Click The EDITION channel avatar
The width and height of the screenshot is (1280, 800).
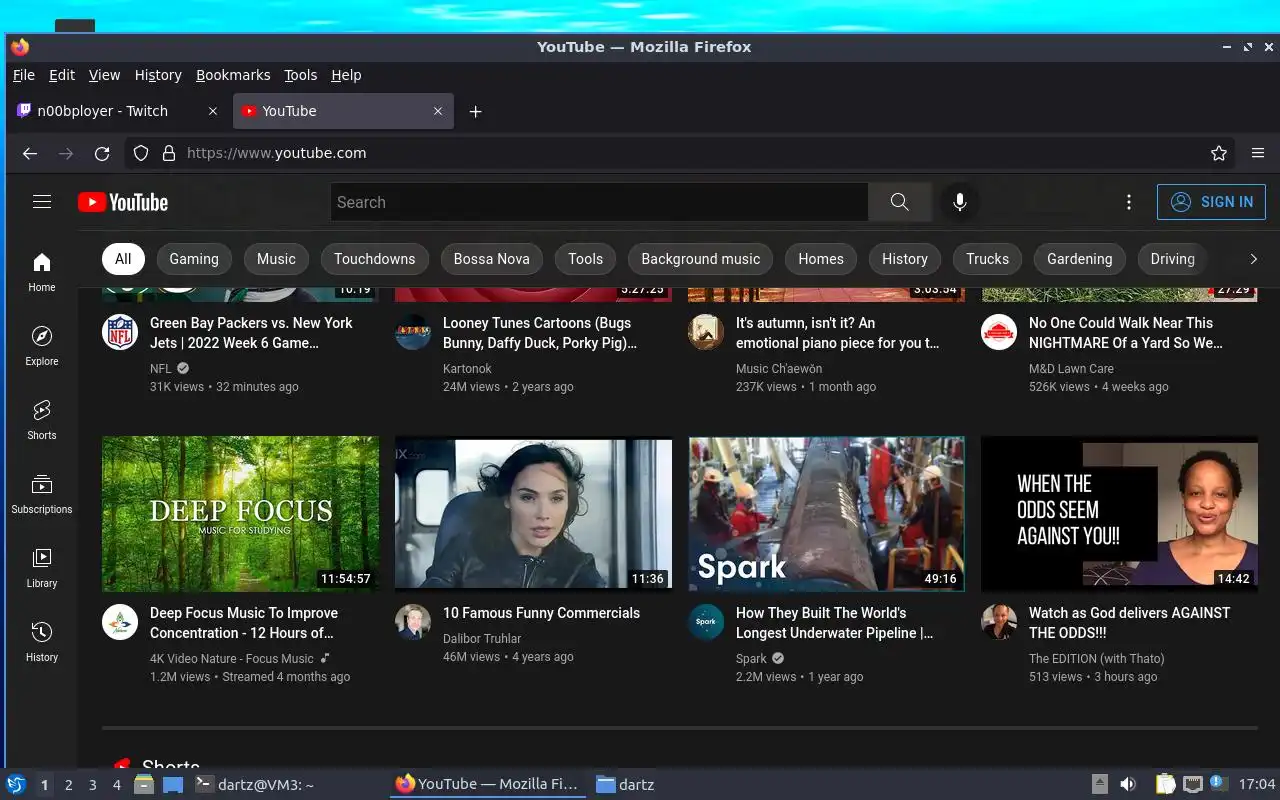tap(999, 622)
